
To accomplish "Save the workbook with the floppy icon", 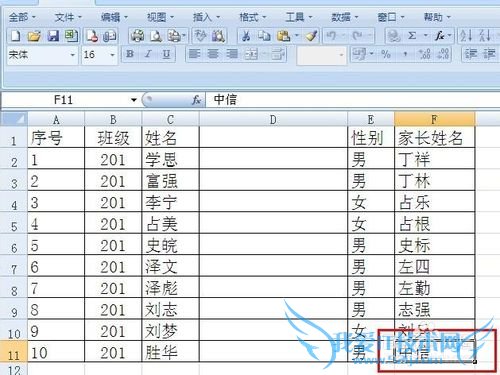I will pyautogui.click(x=53, y=36).
